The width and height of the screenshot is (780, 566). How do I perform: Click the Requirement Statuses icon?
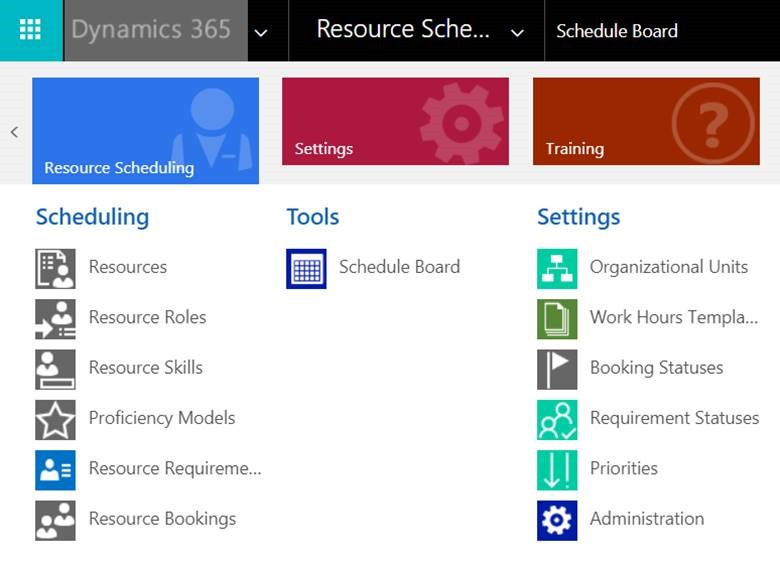[557, 420]
